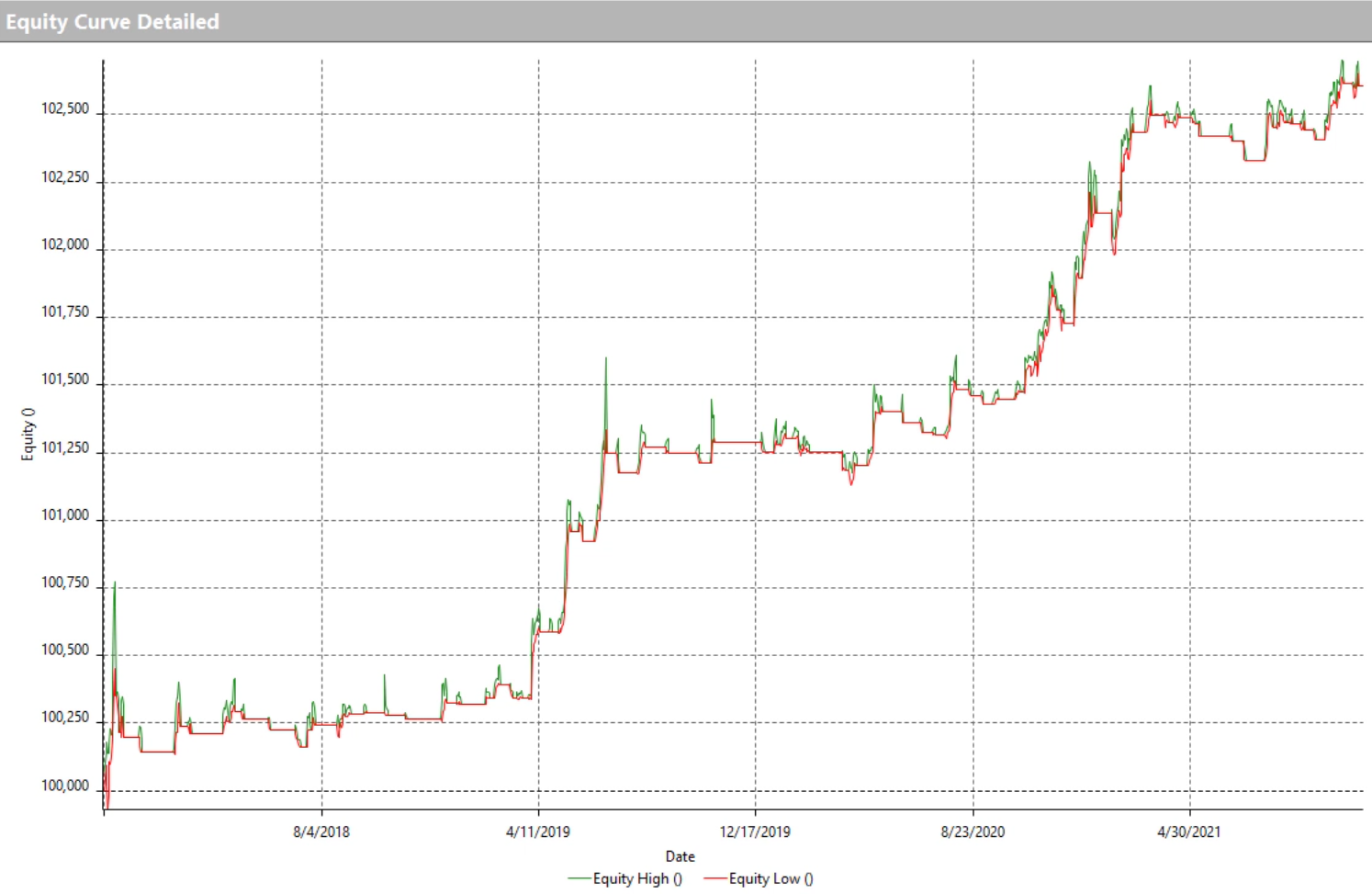Select the 4/11/2019 date tick label
The image size is (1372, 894).
point(538,832)
